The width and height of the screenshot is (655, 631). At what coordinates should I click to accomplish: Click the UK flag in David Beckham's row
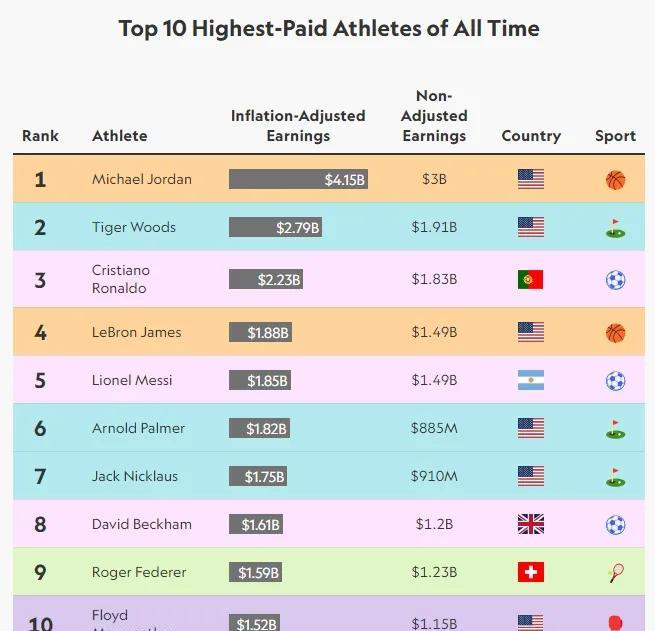[531, 524]
